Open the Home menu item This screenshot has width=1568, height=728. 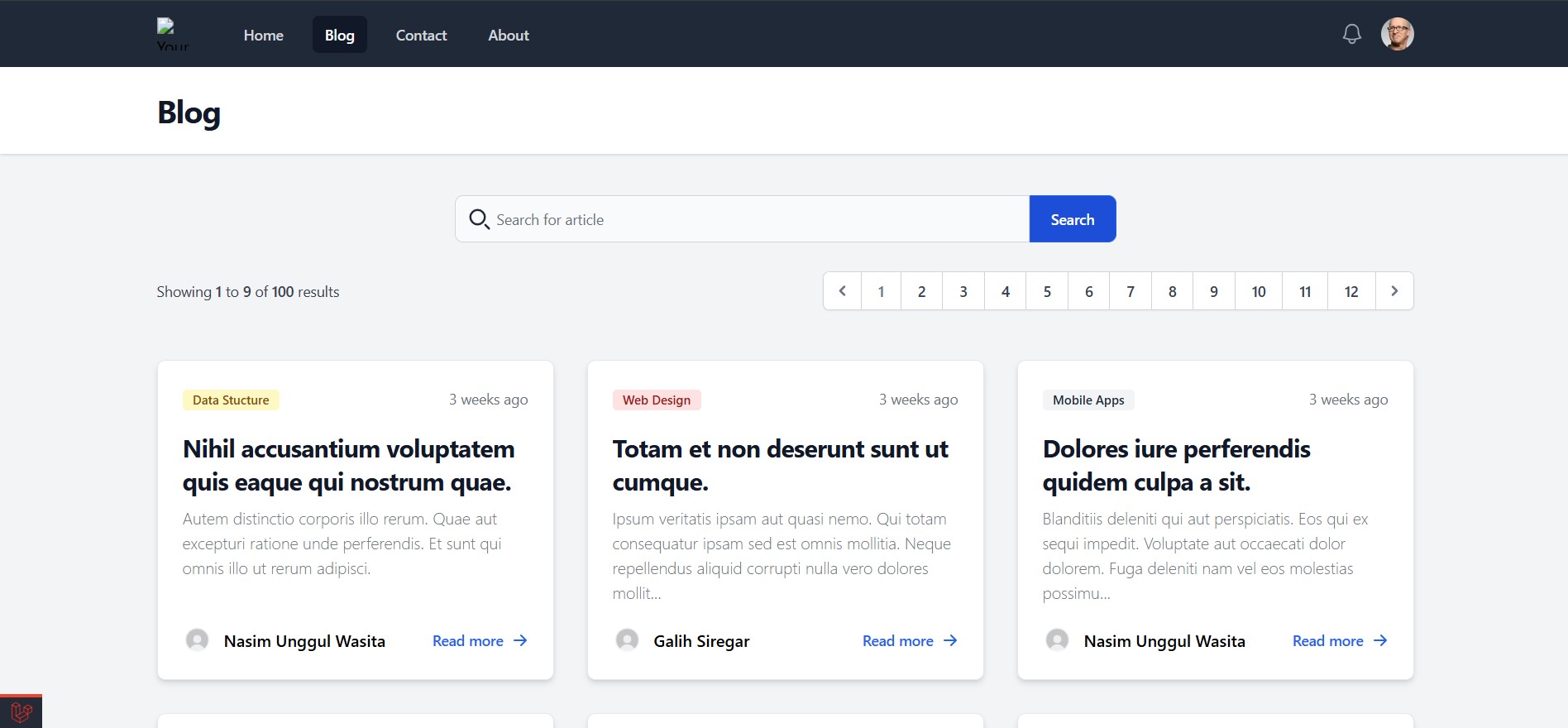point(263,35)
